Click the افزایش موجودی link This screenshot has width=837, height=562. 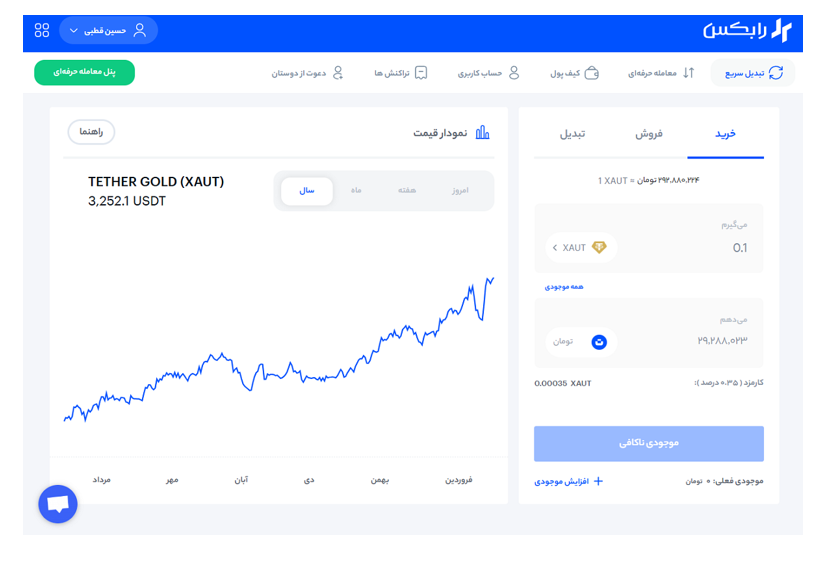(569, 482)
